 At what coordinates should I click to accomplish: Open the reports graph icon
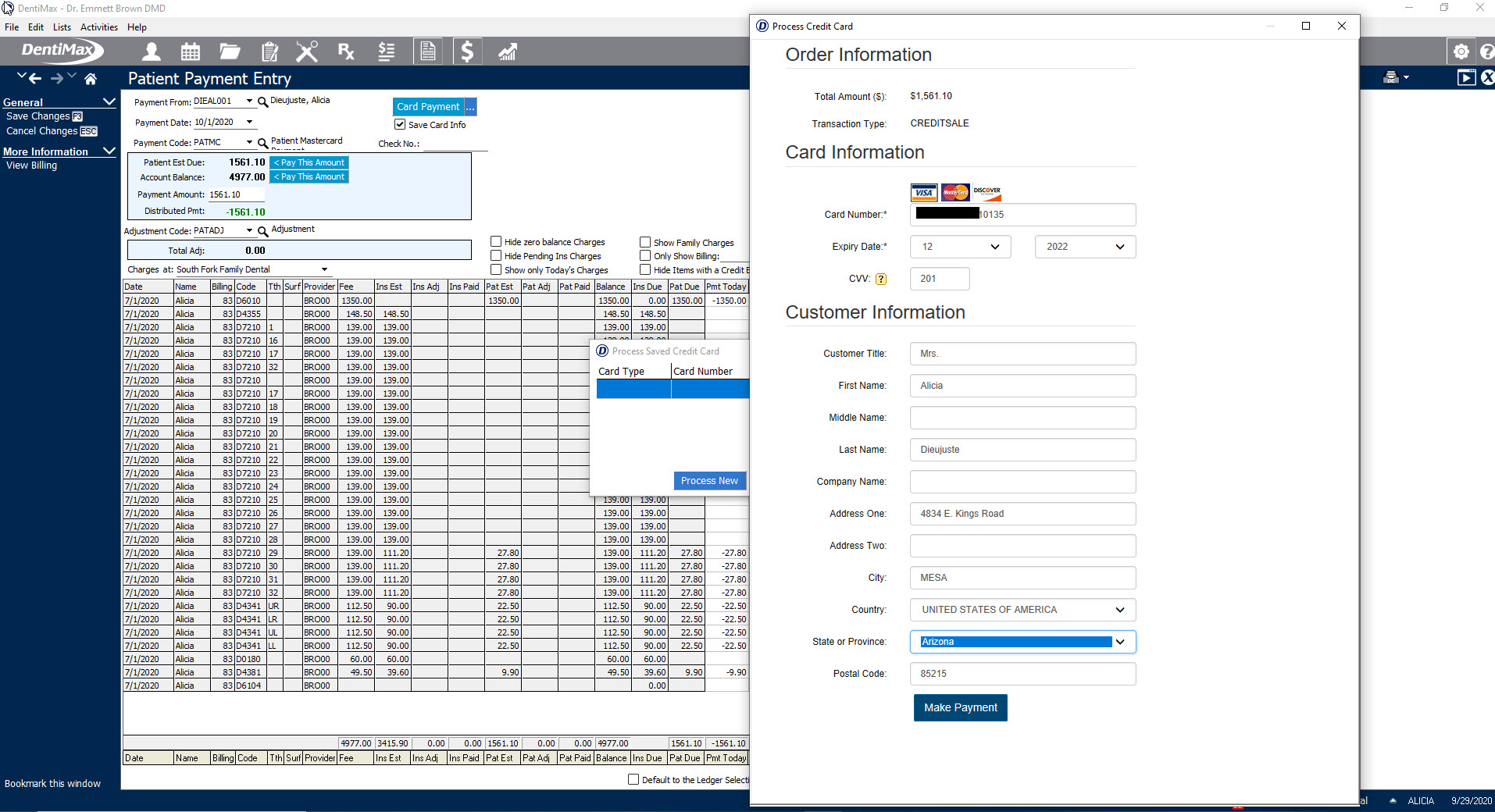506,51
